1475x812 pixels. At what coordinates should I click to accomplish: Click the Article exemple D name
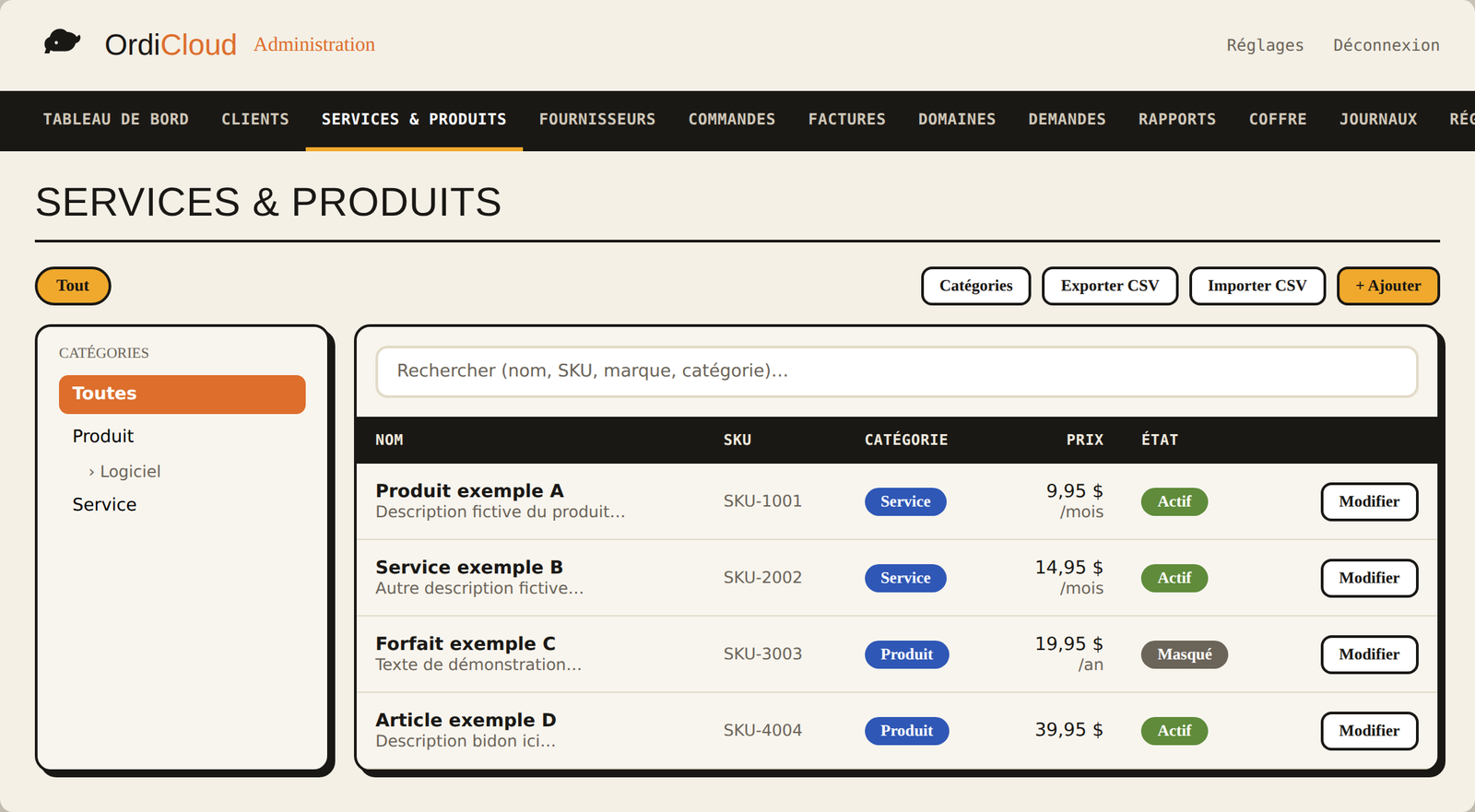466,720
